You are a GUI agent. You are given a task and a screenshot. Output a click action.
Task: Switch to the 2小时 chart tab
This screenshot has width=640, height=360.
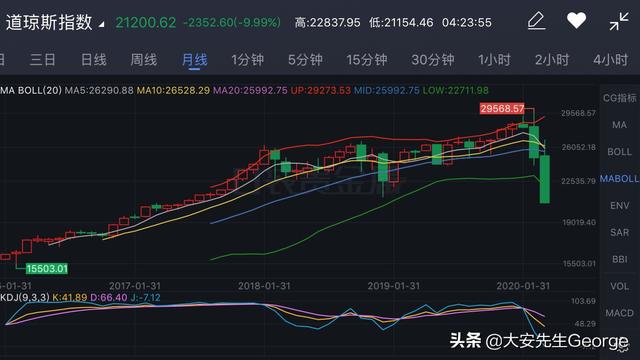coord(552,60)
